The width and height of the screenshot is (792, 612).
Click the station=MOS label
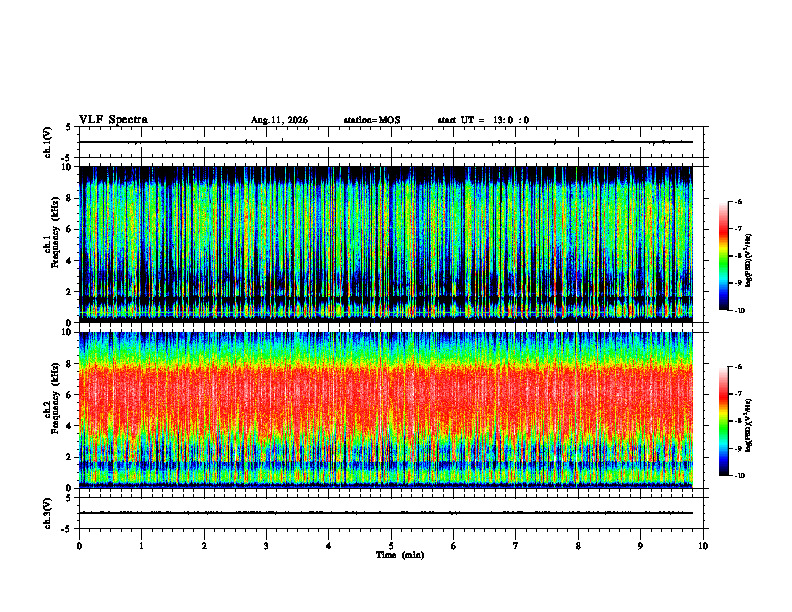click(x=372, y=120)
